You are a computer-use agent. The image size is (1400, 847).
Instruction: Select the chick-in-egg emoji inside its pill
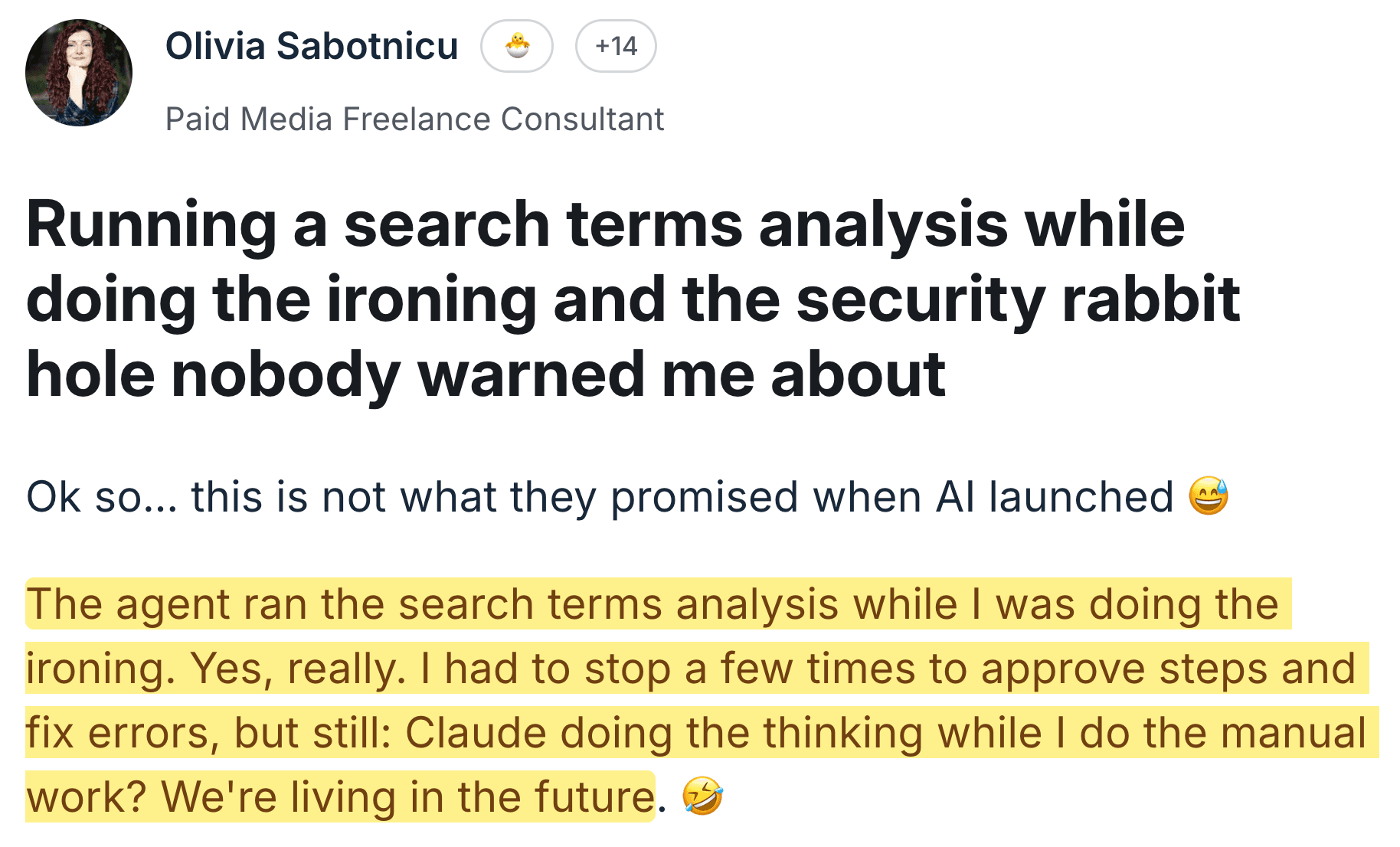[x=517, y=47]
